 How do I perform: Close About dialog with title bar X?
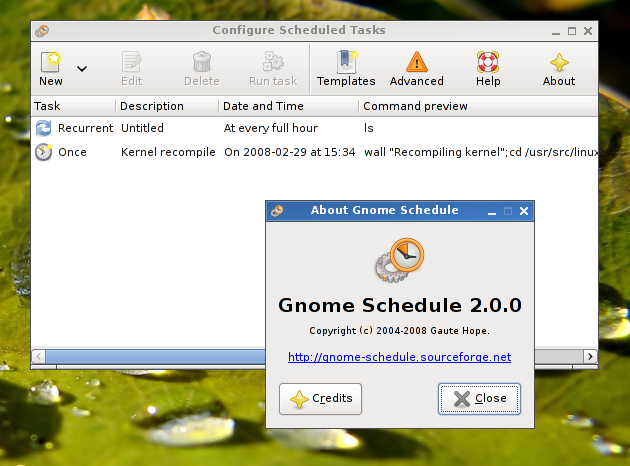(x=524, y=211)
